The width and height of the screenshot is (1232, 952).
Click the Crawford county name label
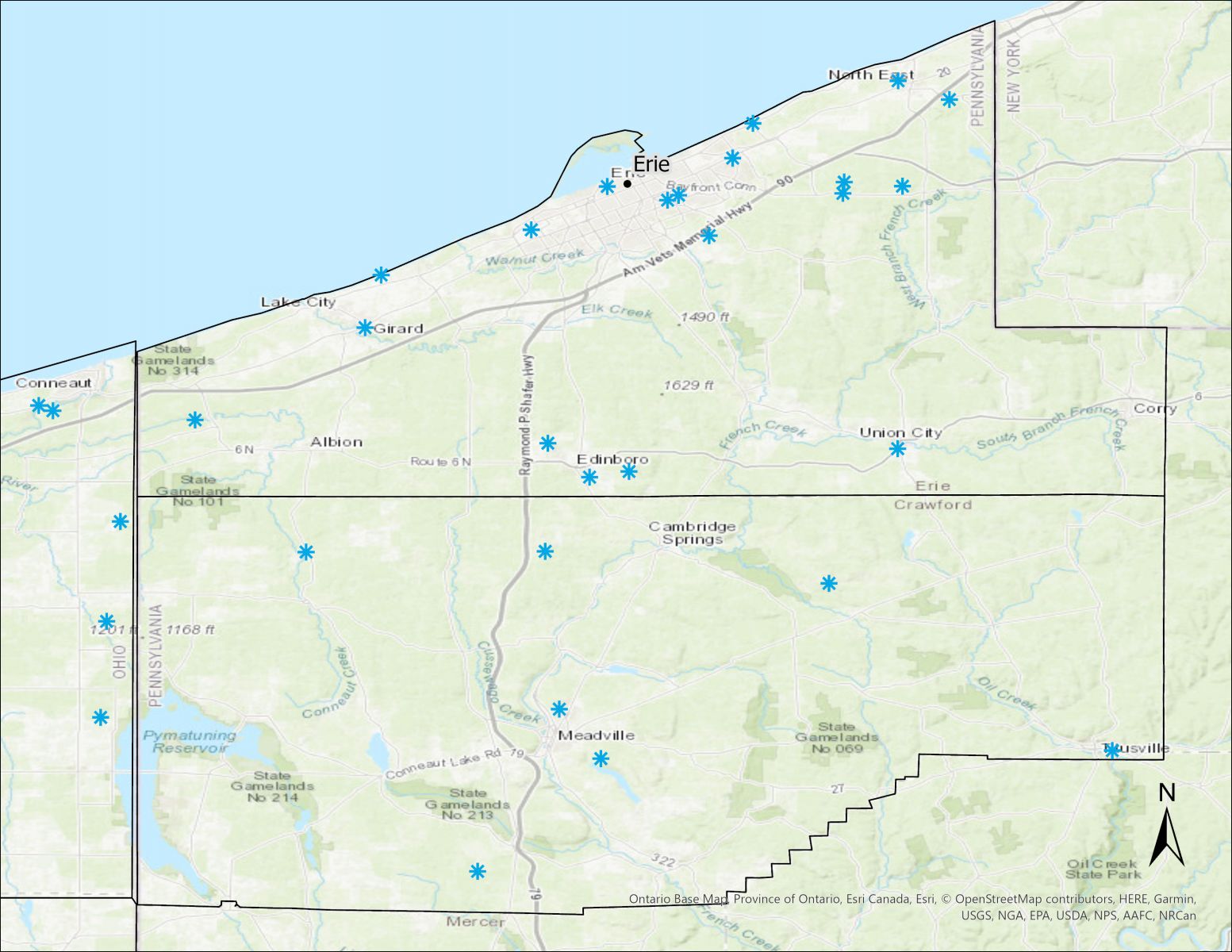932,505
